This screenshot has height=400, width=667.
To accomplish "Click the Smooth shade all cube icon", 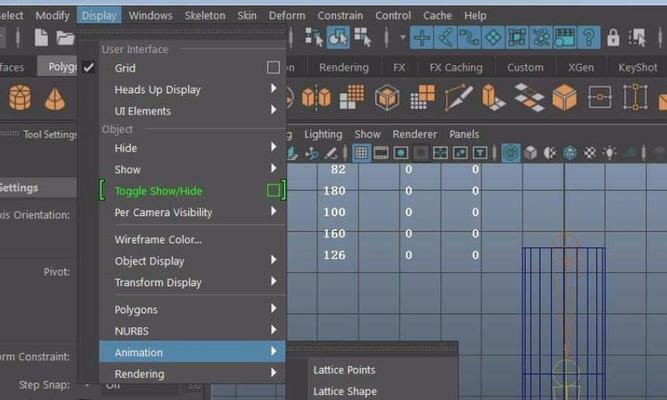I will (530, 153).
